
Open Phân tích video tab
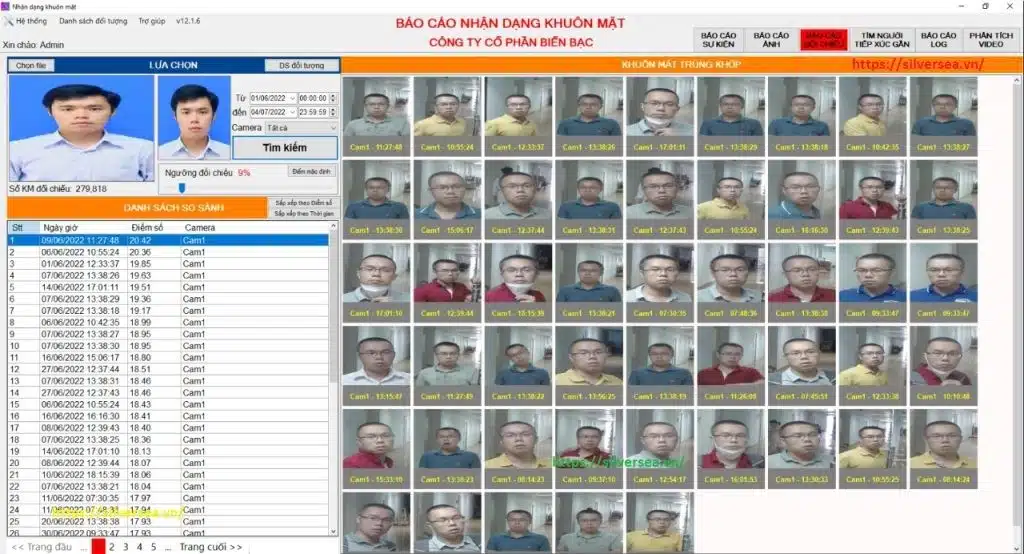point(990,40)
